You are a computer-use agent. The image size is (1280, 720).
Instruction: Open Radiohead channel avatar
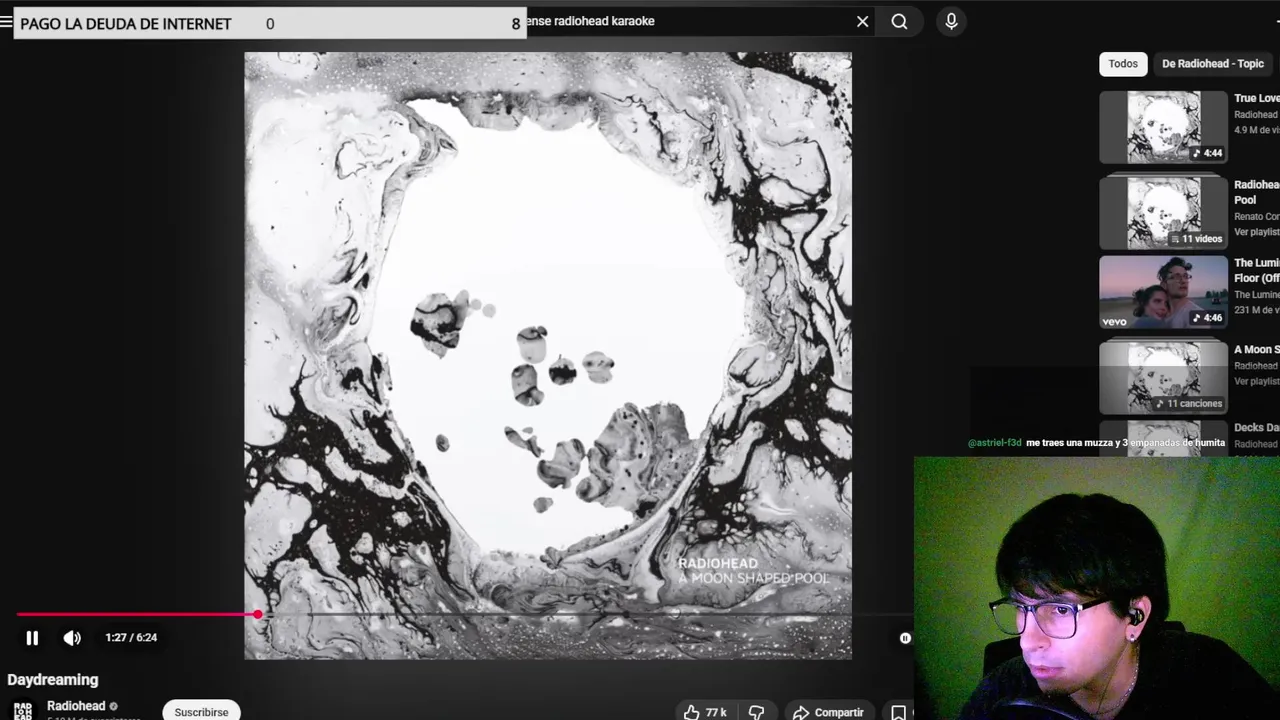click(22, 711)
